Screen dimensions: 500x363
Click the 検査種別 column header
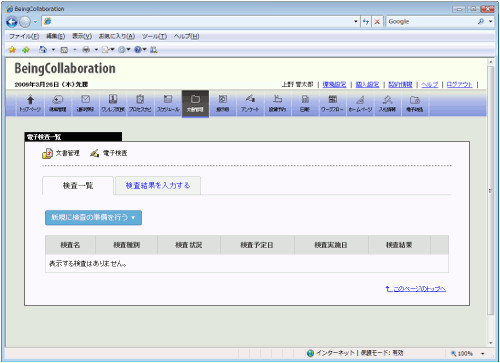(x=126, y=245)
